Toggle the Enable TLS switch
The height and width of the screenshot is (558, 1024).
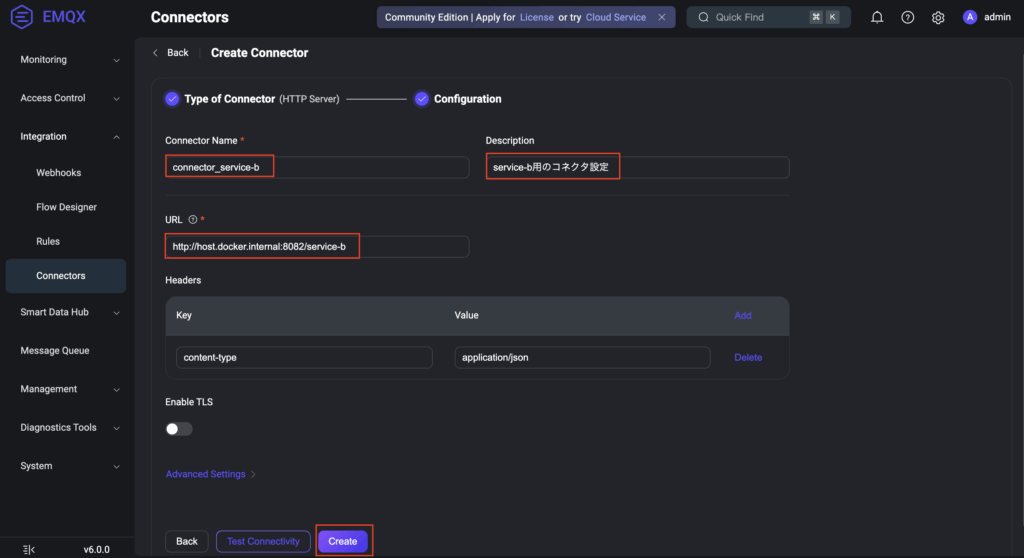179,429
